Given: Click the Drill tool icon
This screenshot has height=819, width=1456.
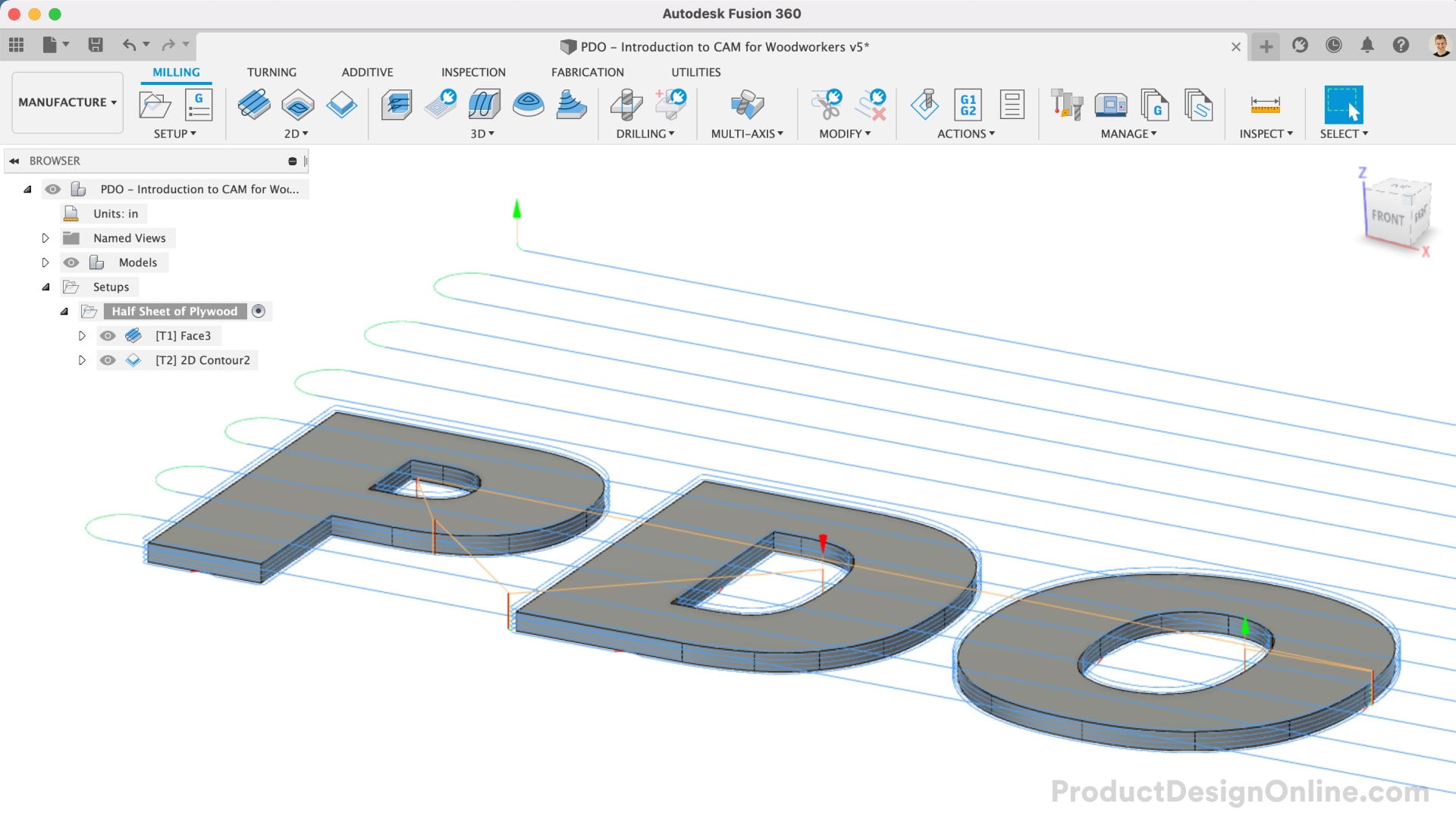Looking at the screenshot, I should pyautogui.click(x=626, y=105).
